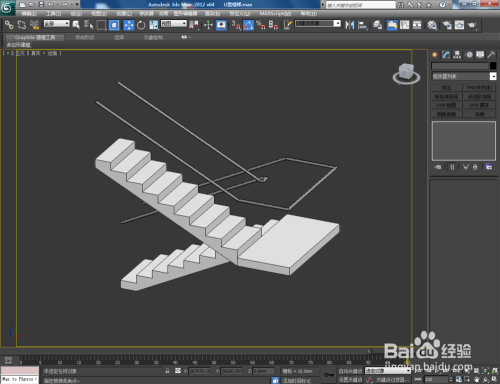Image resolution: width=500 pixels, height=384 pixels.
Task: Open the Manage Layers icon
Action: coord(377,25)
